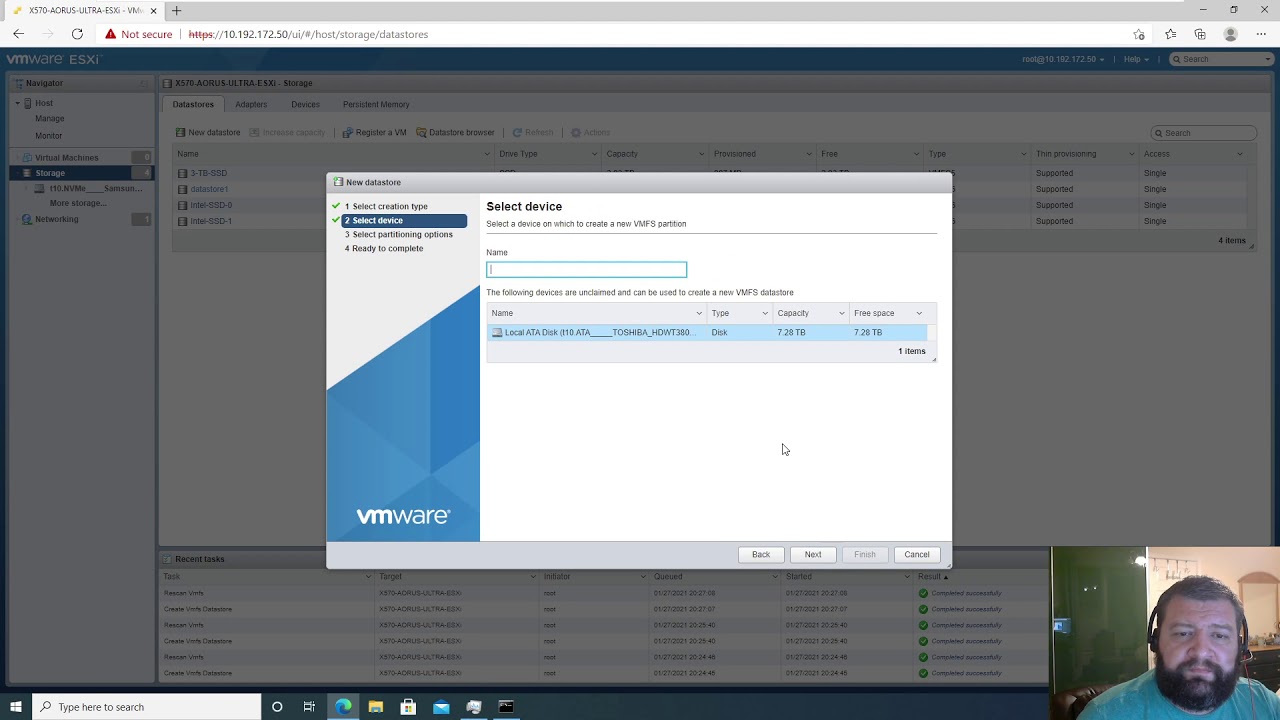Cancel the New datastore wizard
The image size is (1280, 720).
(x=917, y=554)
